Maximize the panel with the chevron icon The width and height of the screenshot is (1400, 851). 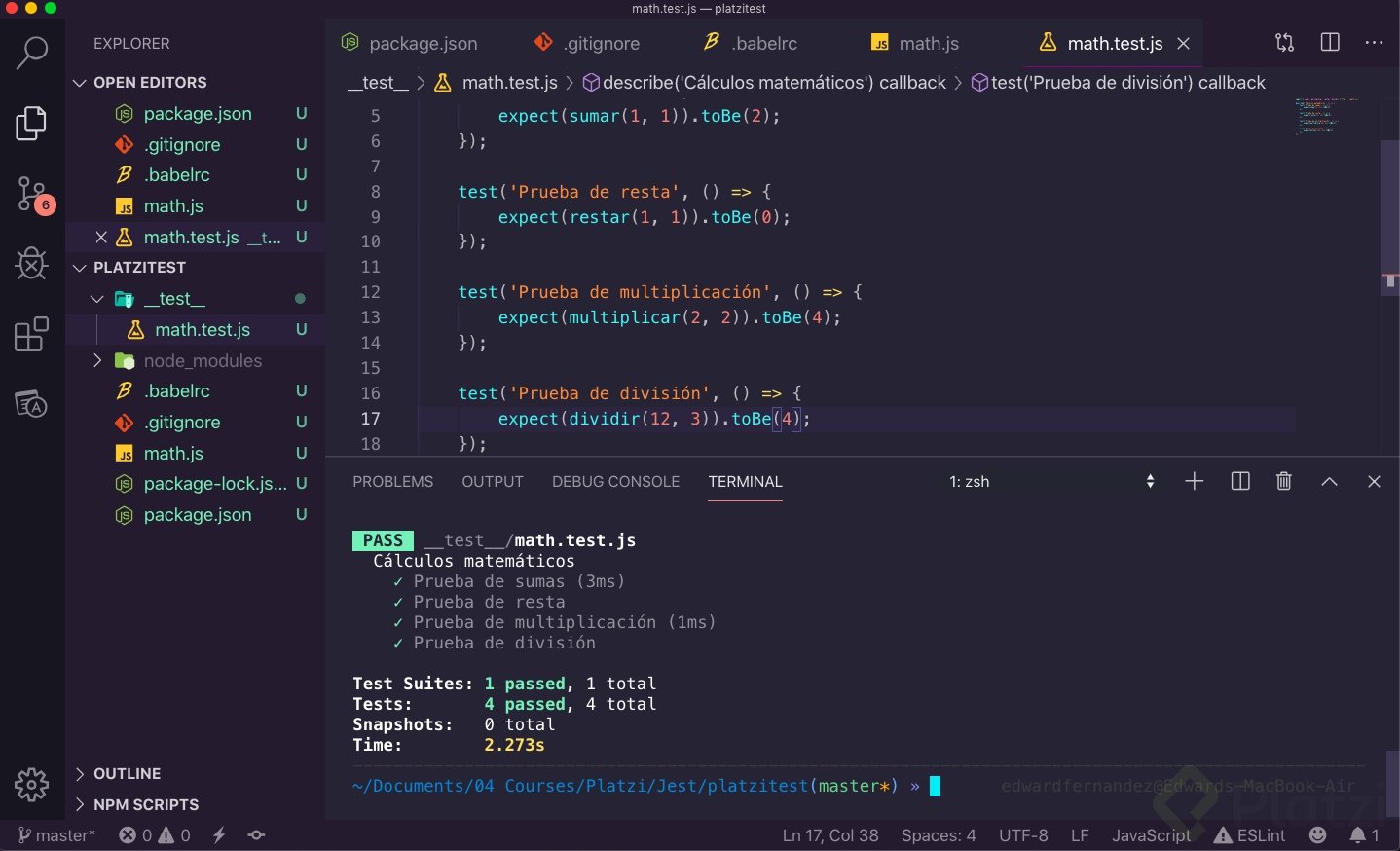(x=1328, y=481)
